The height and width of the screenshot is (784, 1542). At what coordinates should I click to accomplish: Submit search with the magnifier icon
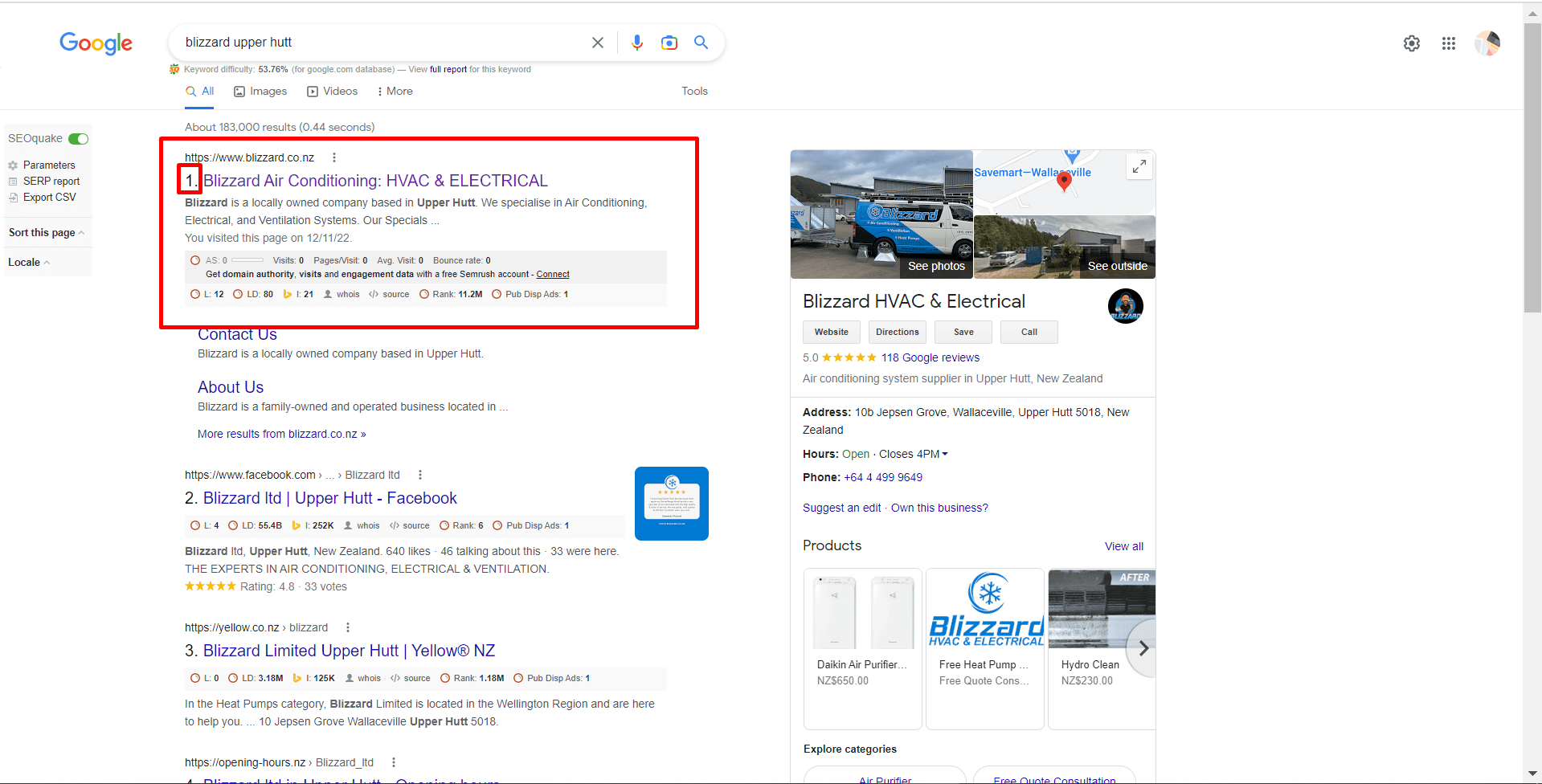[x=701, y=43]
